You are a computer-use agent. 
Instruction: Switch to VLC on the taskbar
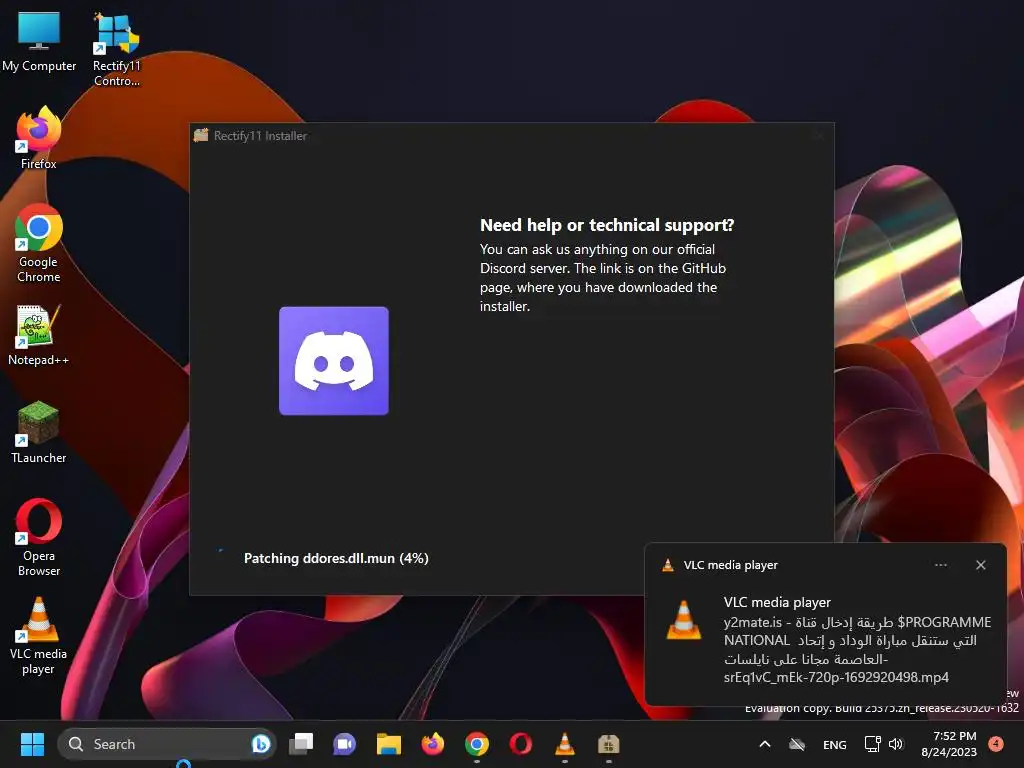565,744
